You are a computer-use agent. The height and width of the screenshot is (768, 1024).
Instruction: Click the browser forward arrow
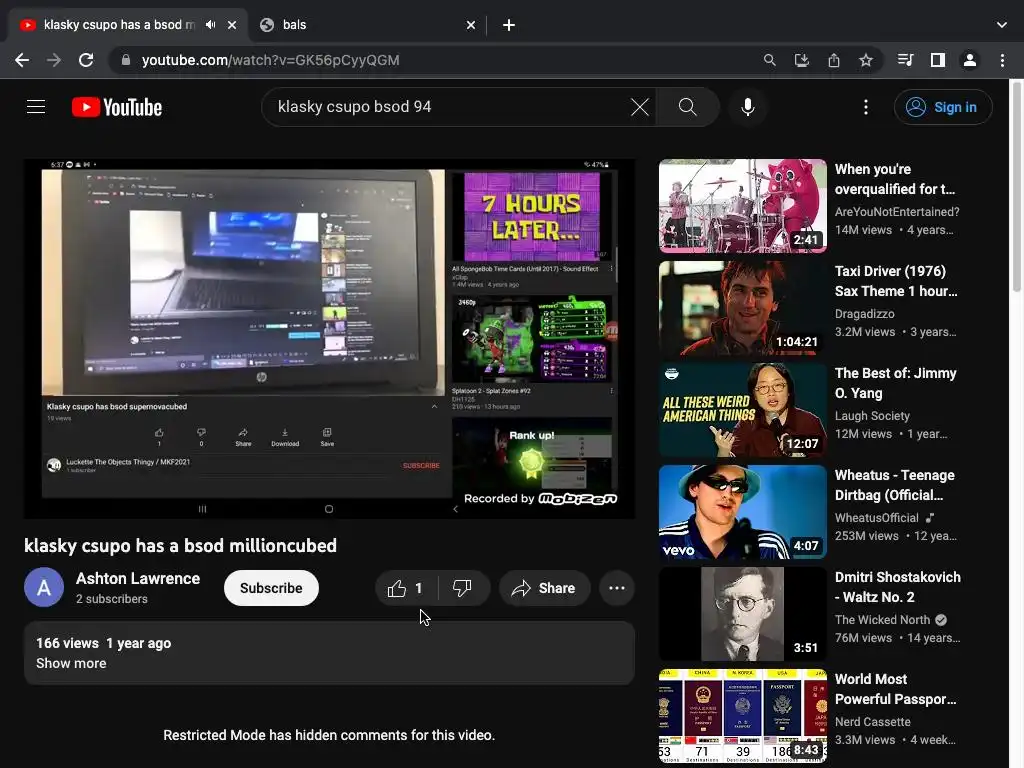point(54,60)
